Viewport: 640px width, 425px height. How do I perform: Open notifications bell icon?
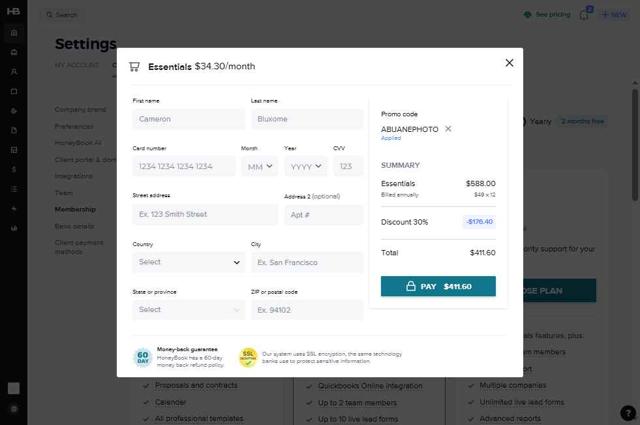point(584,15)
